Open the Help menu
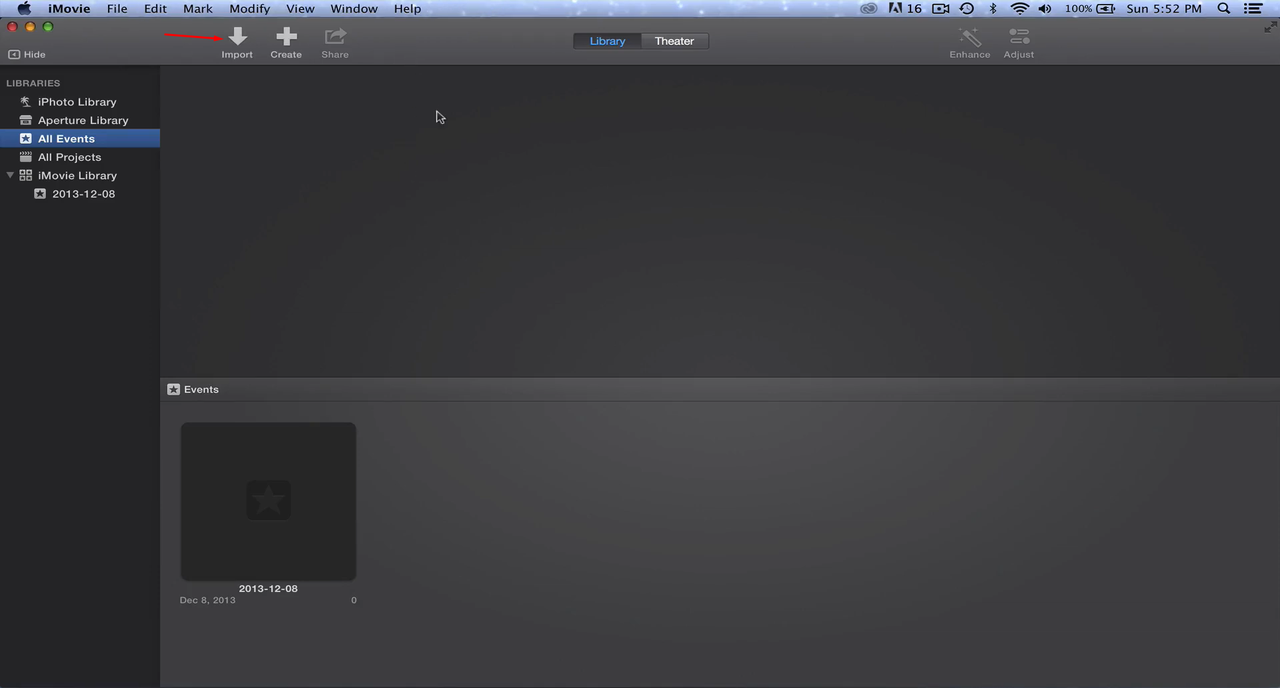Screen dimensions: 1280x688 407,8
